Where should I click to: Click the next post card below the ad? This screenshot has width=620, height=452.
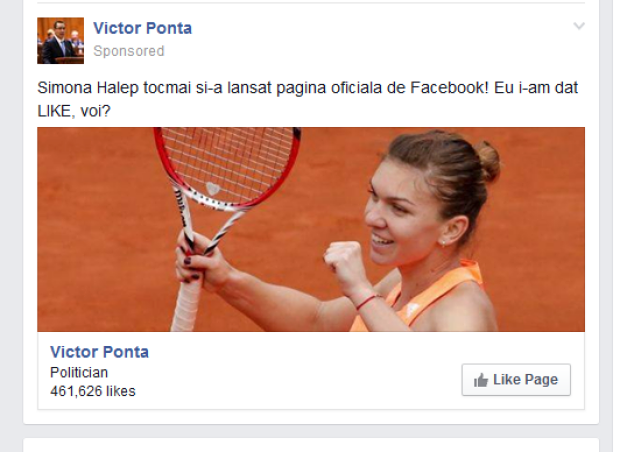click(x=310, y=445)
